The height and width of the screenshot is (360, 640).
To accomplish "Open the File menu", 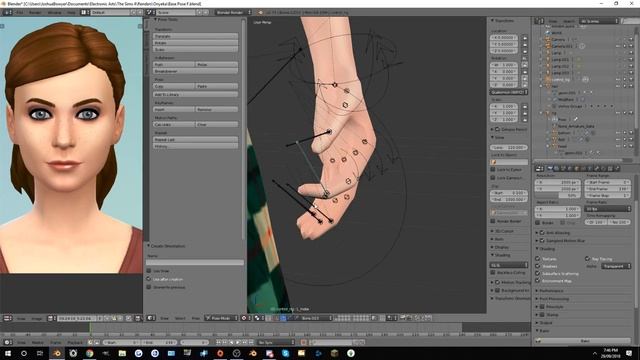I will 19,13.
